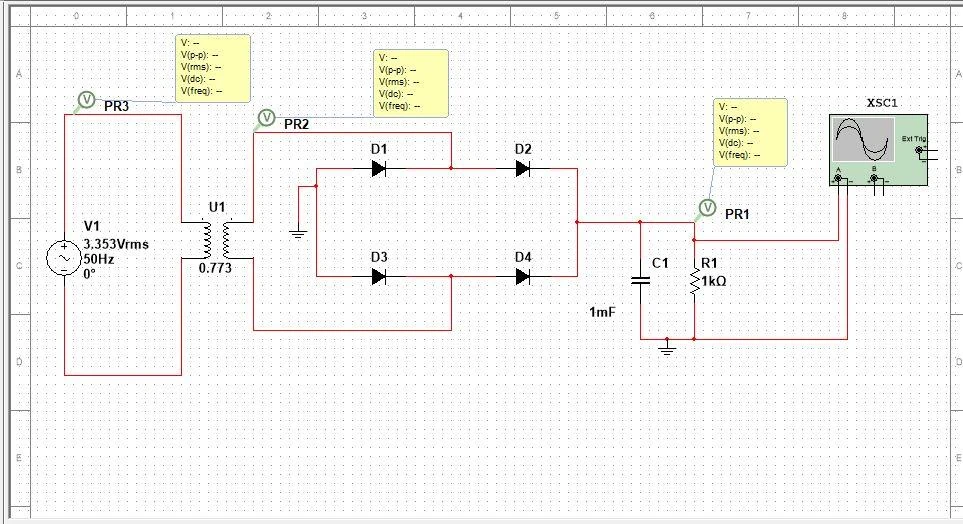The image size is (963, 524).
Task: Click the PR1 voltage probe marker
Action: click(708, 208)
